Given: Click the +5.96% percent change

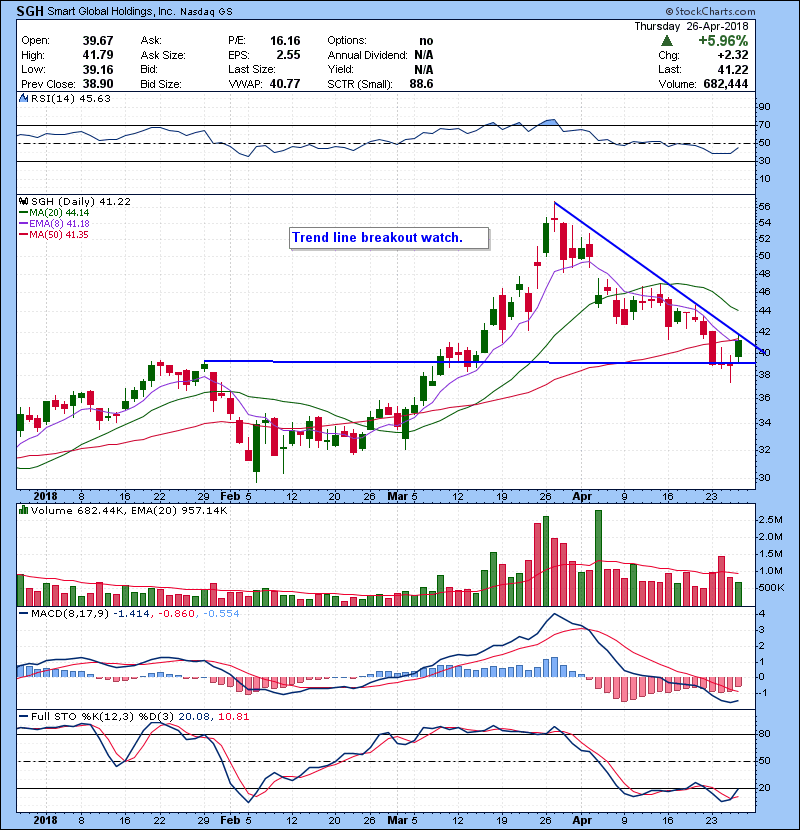Looking at the screenshot, I should coord(723,40).
